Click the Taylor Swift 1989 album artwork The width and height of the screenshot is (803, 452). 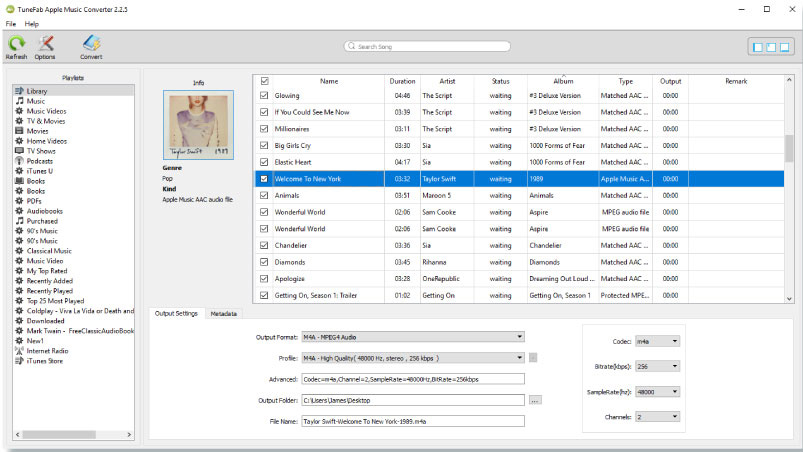tap(198, 125)
